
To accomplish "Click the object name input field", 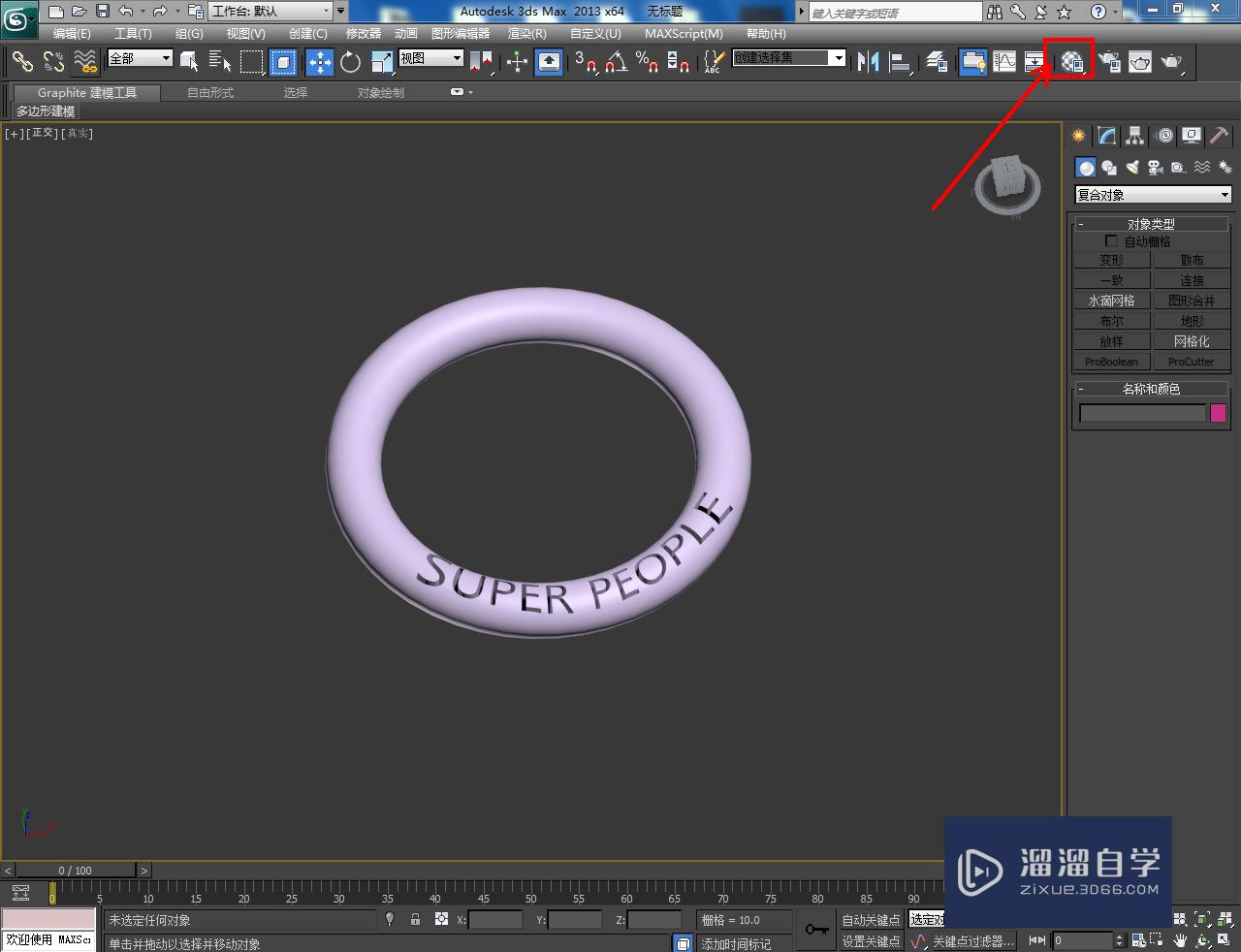I will point(1142,413).
